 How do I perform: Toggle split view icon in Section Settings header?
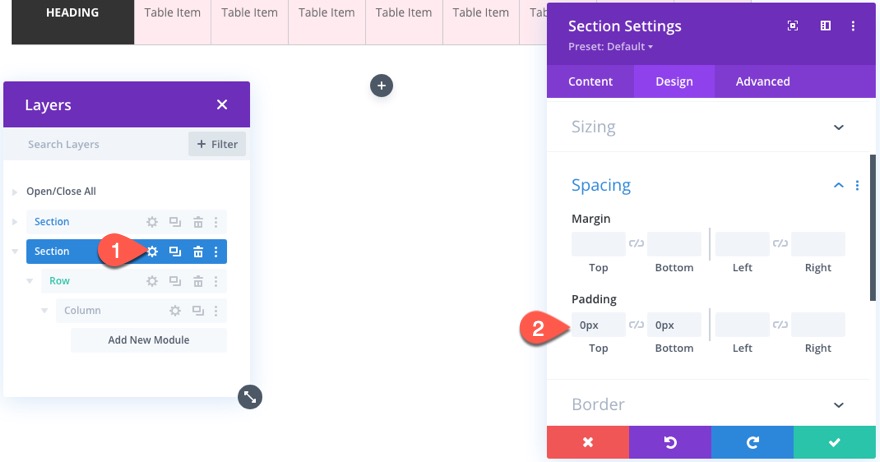(x=826, y=26)
